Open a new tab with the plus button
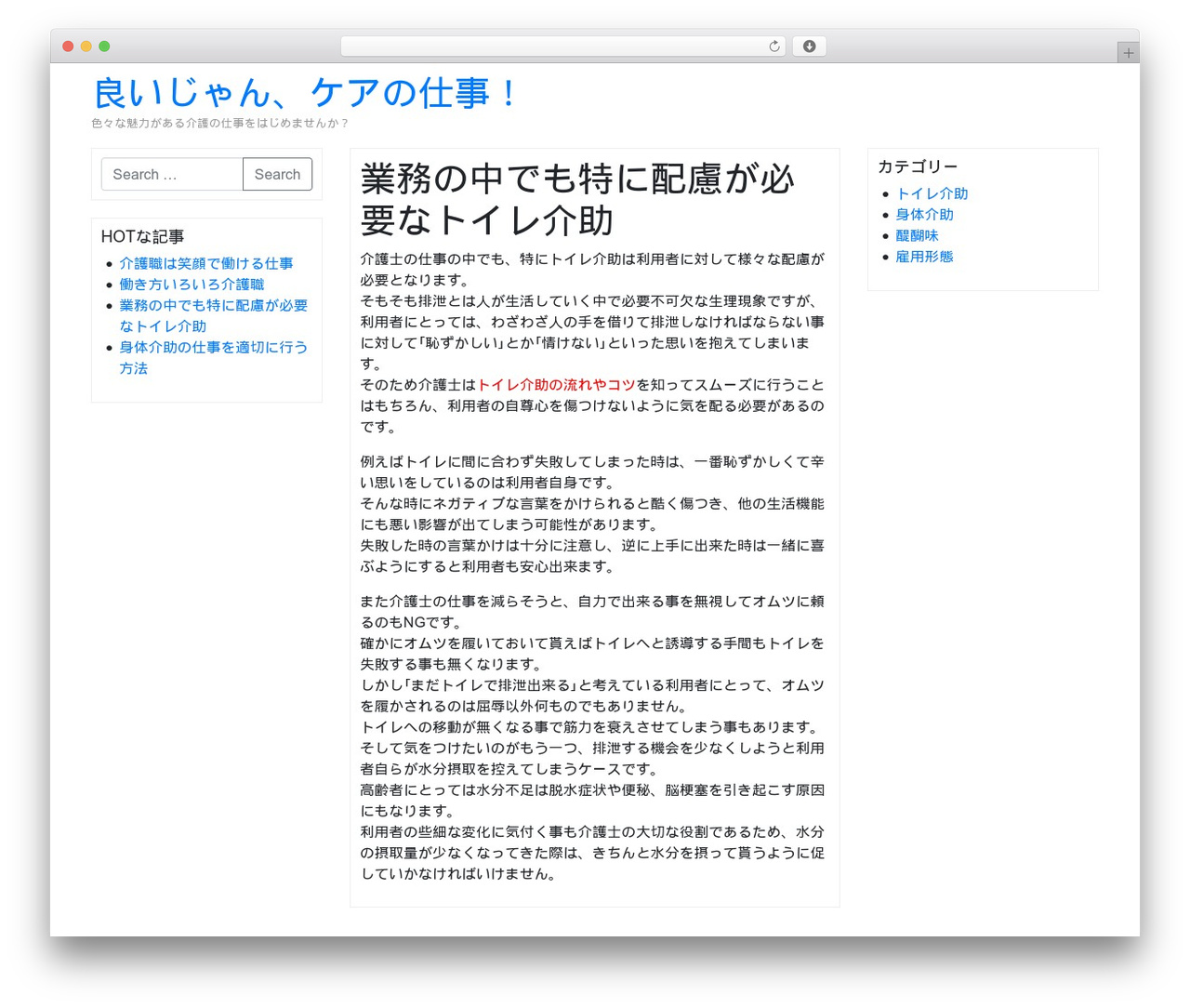This screenshot has height=1008, width=1190. click(x=1128, y=53)
